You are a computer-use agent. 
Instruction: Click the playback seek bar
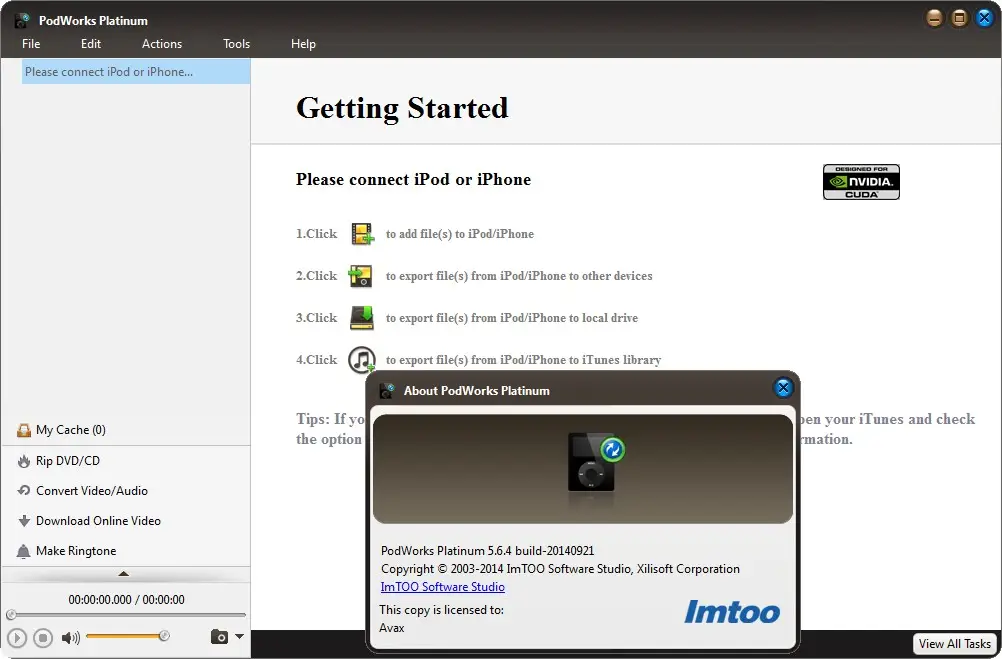[127, 615]
